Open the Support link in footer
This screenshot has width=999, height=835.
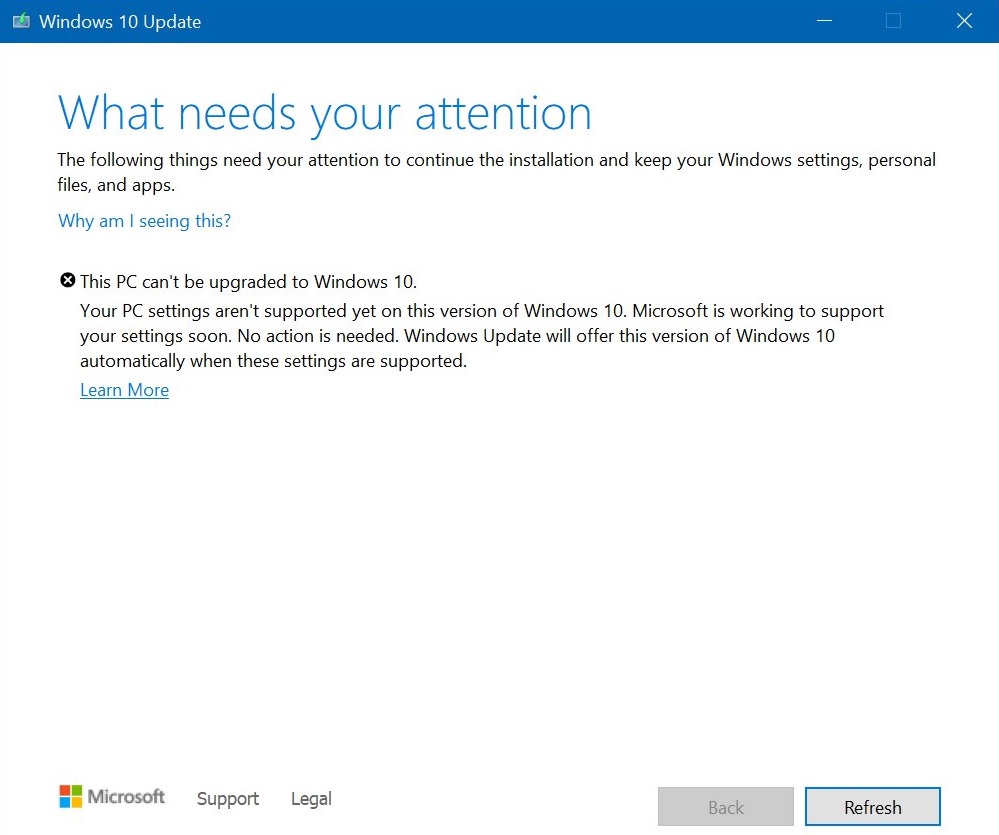click(x=227, y=799)
